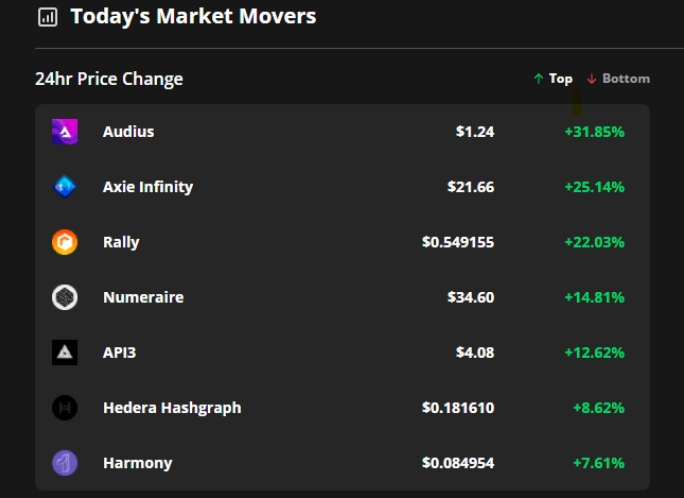Click the orange Rally coin icon
684x498 pixels.
click(65, 242)
